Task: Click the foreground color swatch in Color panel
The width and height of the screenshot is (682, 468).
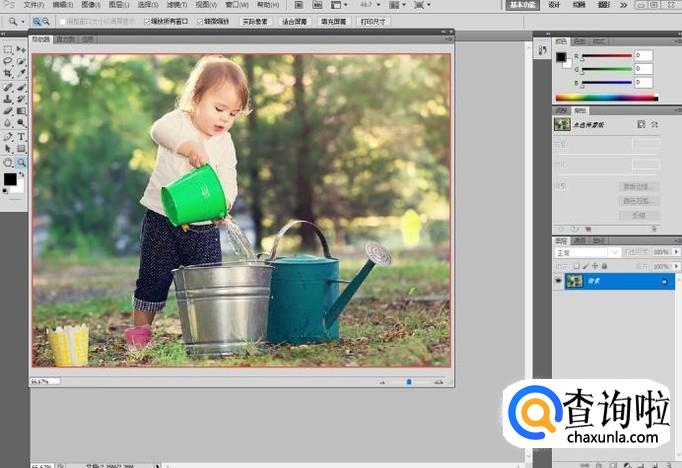Action: click(561, 57)
